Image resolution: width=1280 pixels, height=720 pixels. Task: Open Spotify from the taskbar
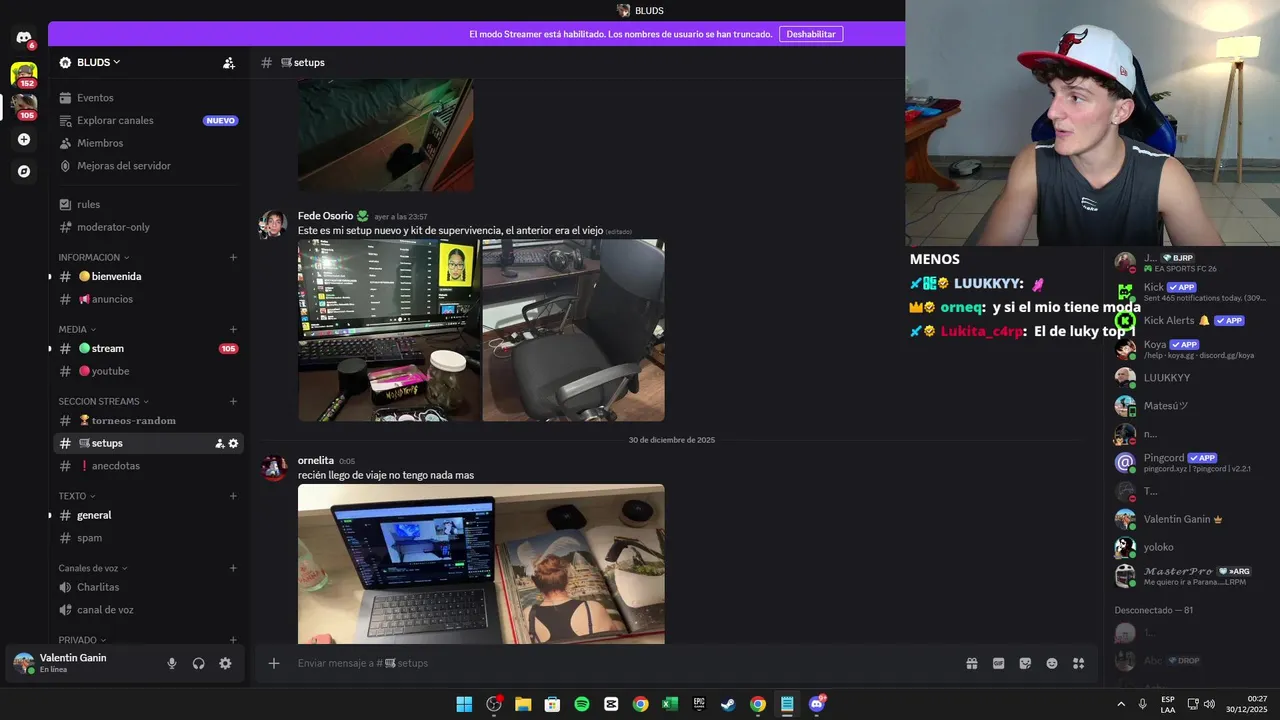tap(582, 704)
